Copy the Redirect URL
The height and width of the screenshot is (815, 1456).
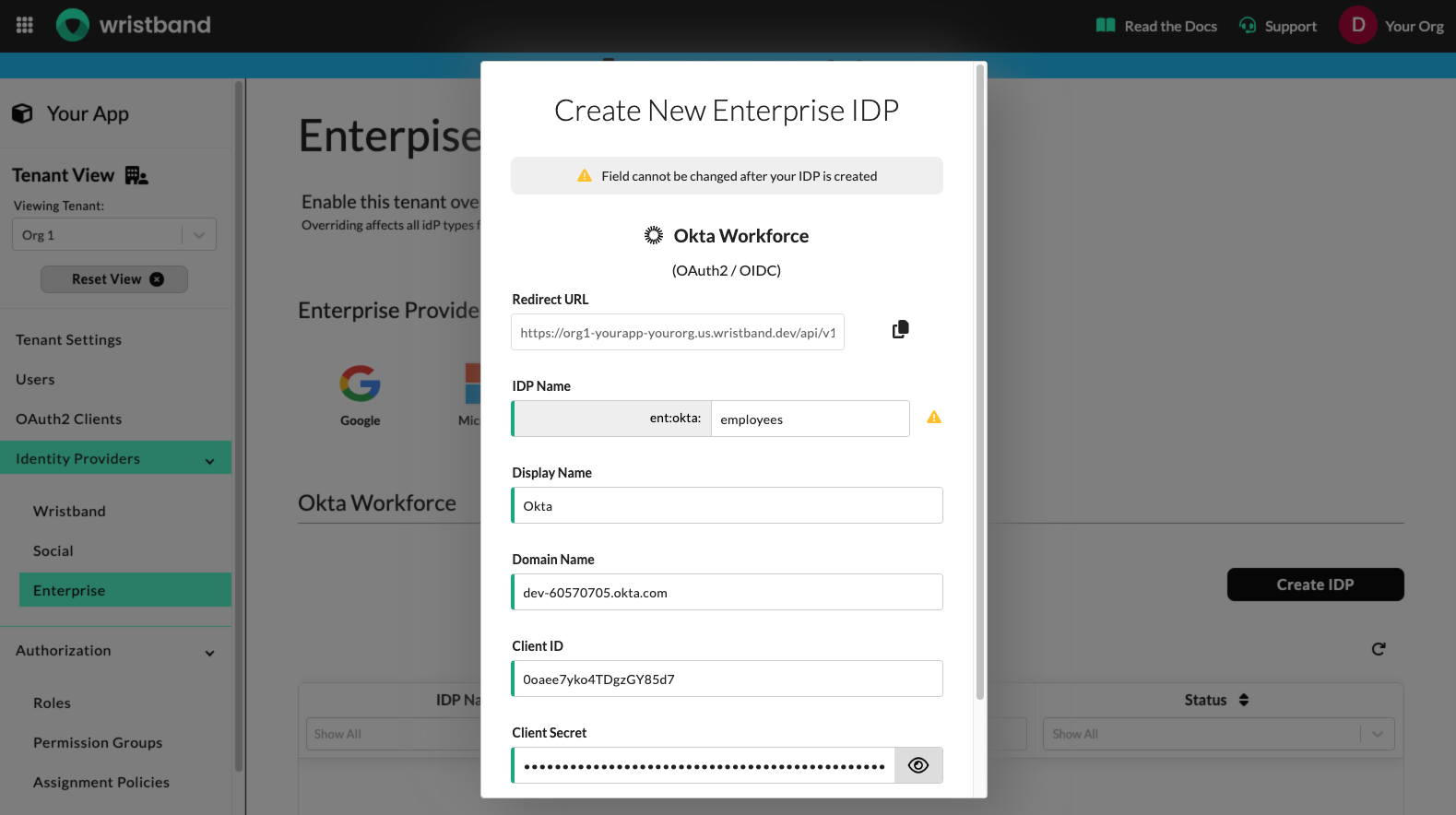pos(901,329)
